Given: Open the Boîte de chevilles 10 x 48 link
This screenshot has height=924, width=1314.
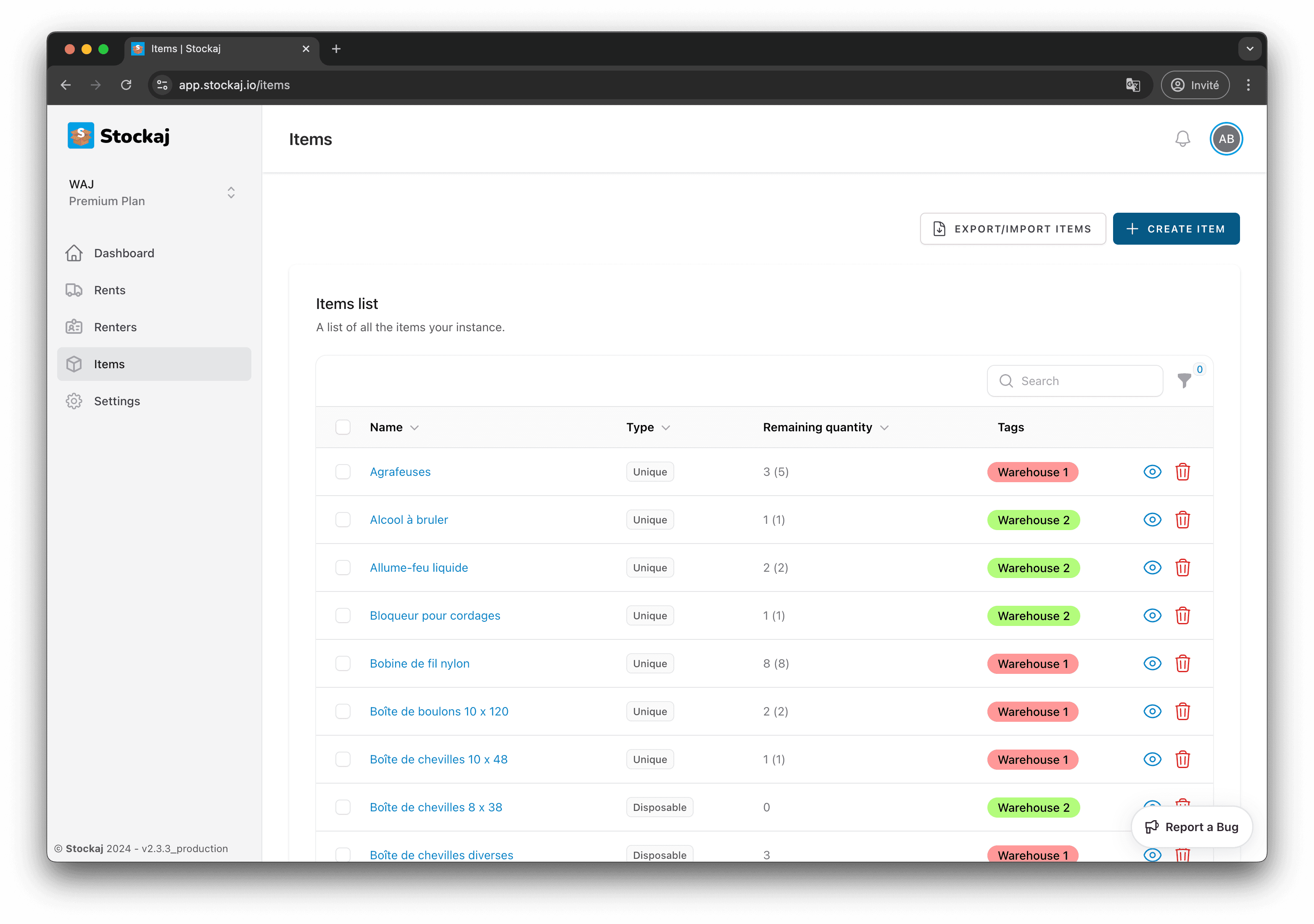Looking at the screenshot, I should point(438,760).
